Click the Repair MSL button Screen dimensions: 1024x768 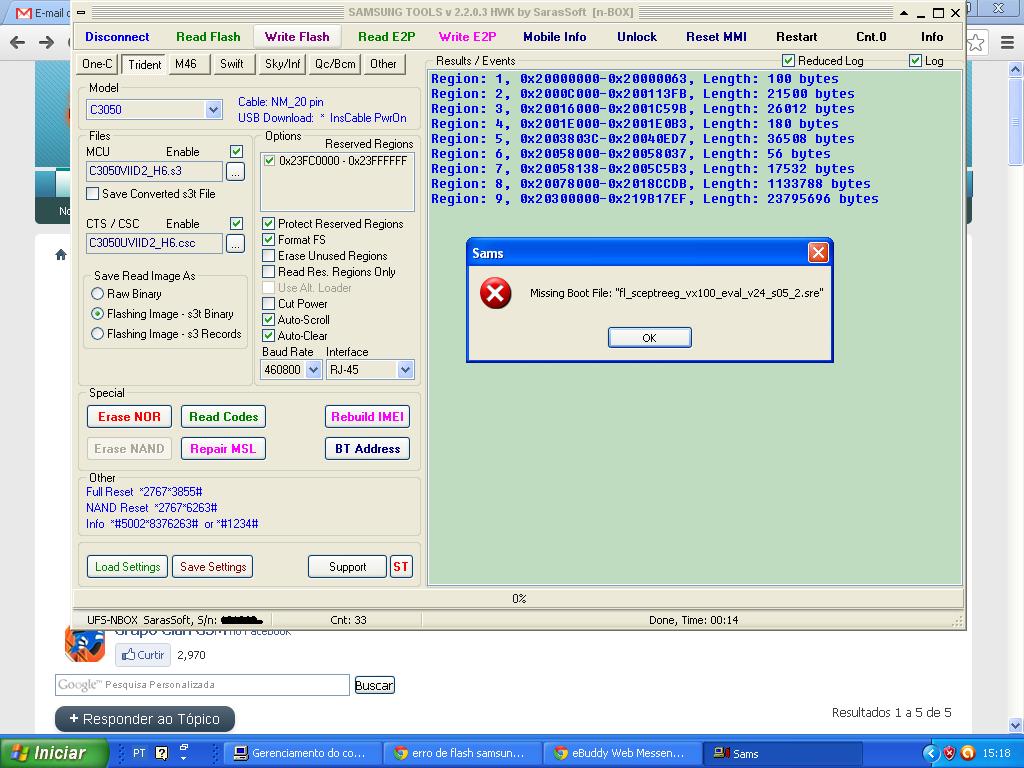(x=223, y=449)
